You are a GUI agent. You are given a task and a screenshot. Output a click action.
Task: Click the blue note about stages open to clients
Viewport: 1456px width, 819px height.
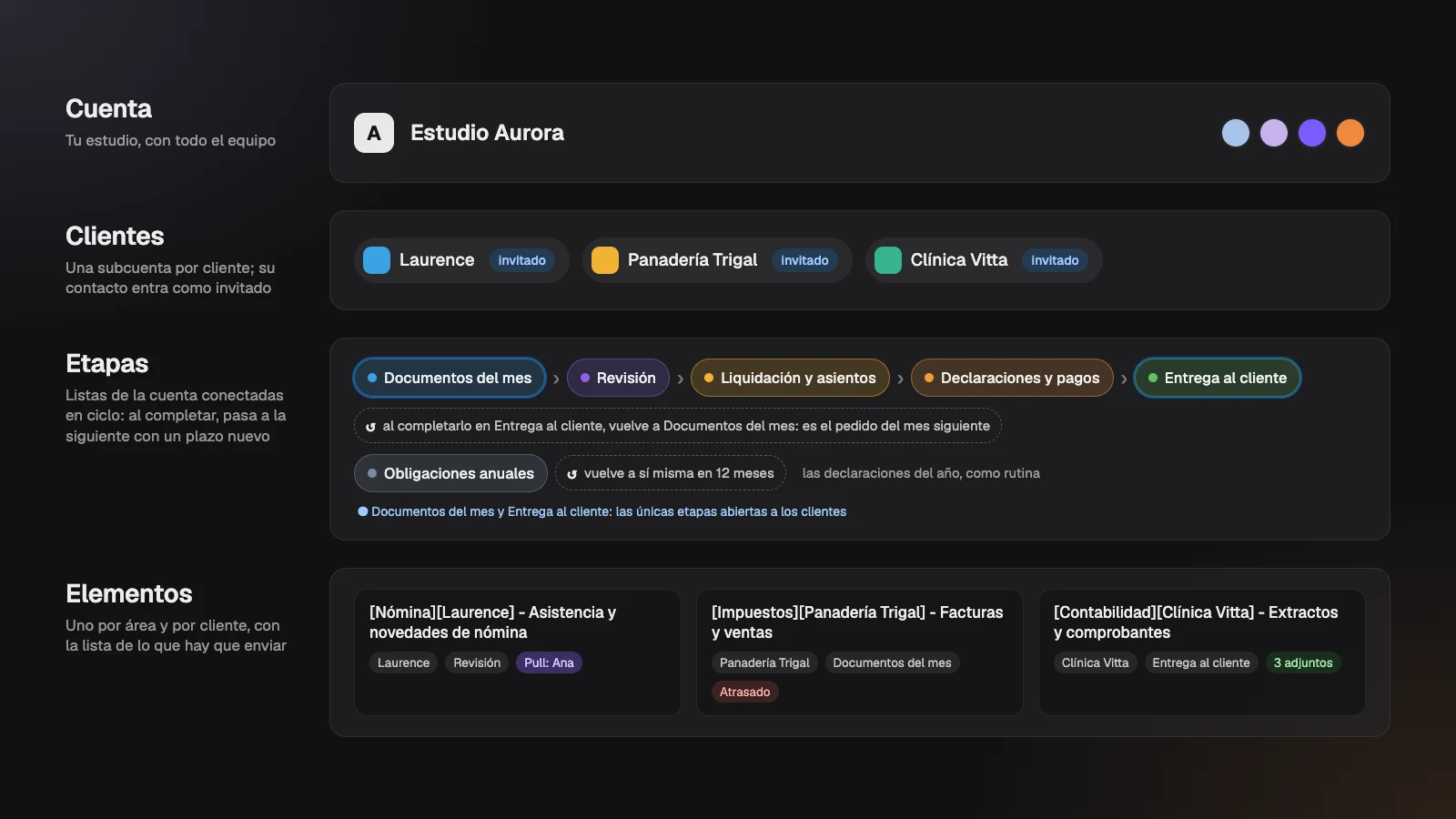point(602,511)
